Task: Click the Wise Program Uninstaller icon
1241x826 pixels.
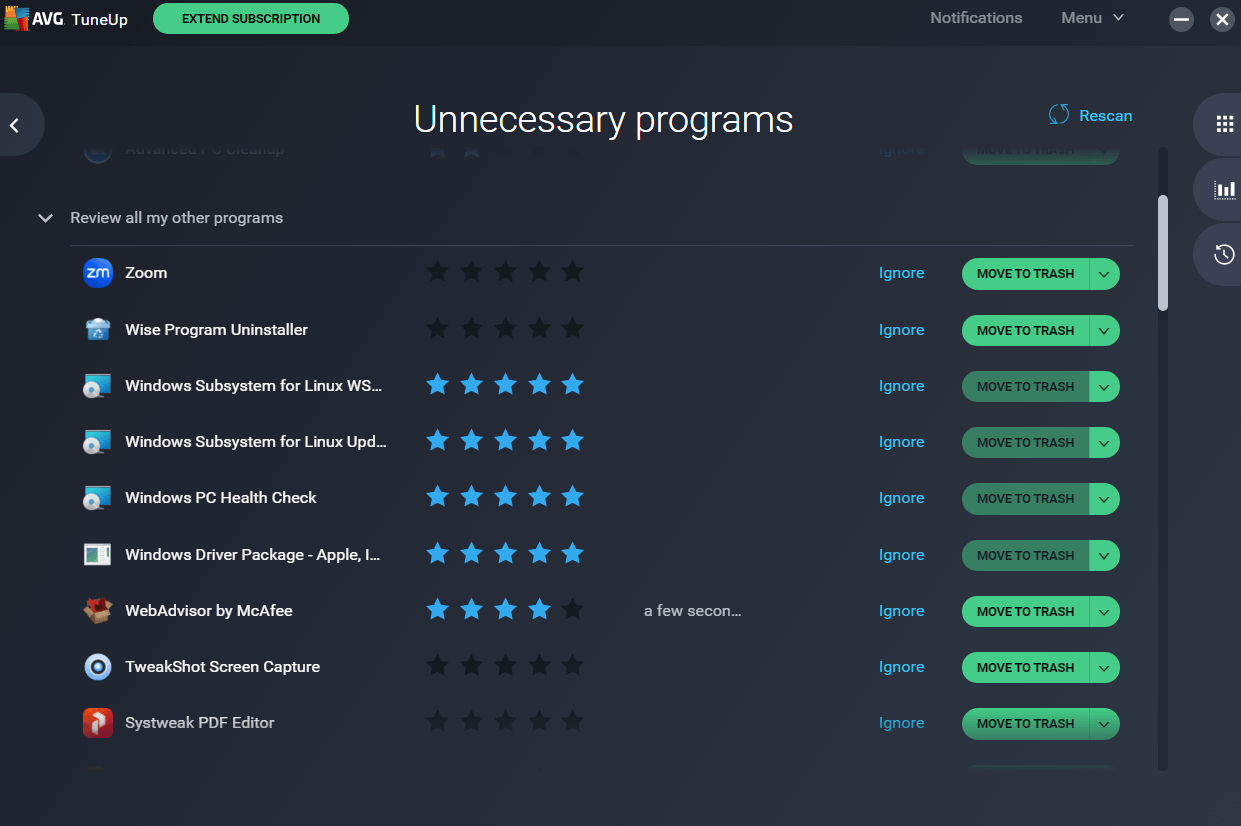Action: (x=98, y=330)
